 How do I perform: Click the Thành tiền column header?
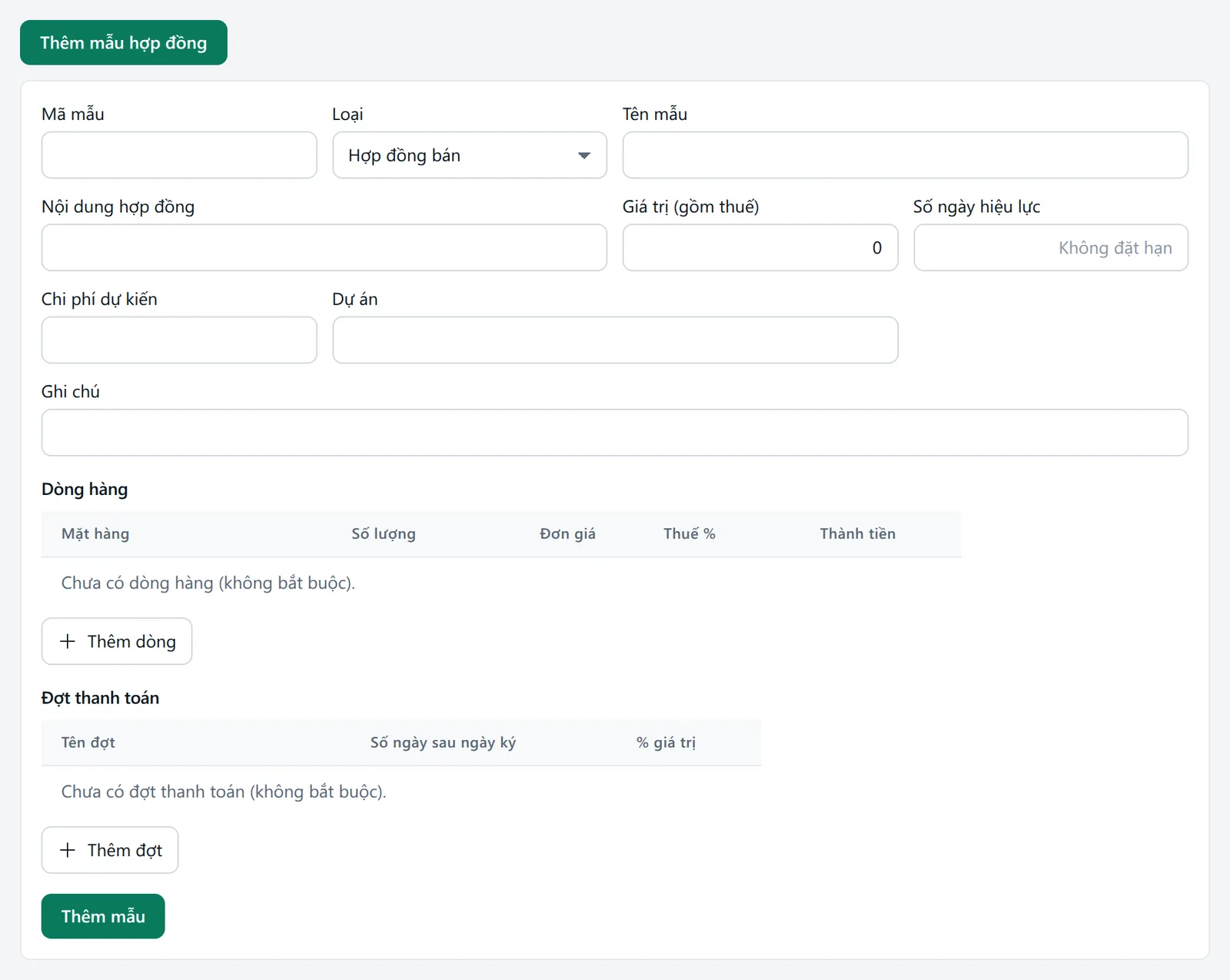(858, 533)
